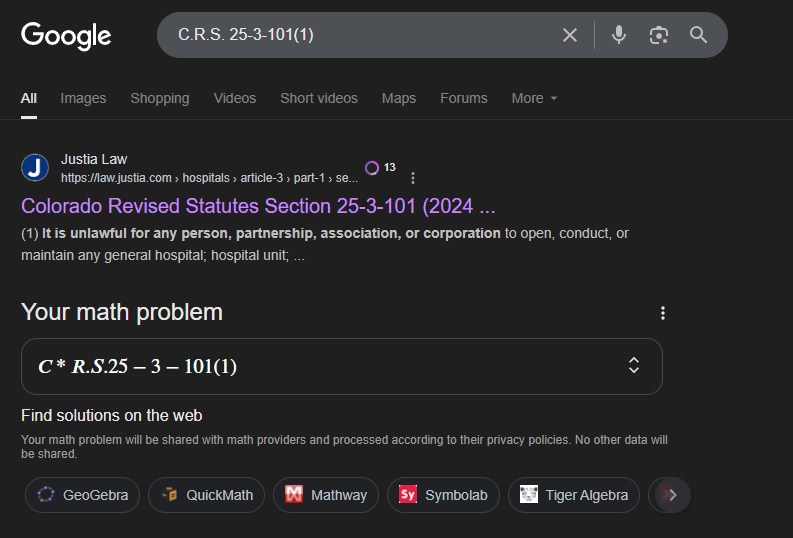The image size is (793, 538).
Task: Open the three-dot menu for Justia result
Action: coord(413,178)
